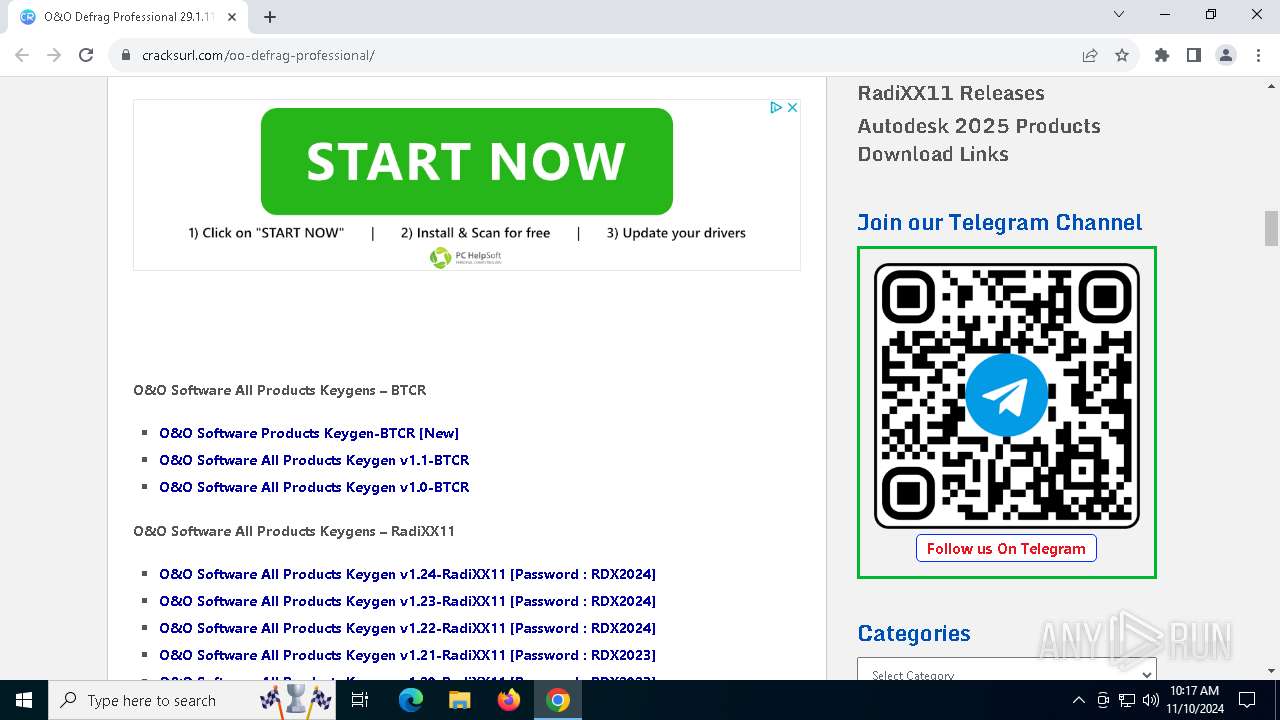1280x720 pixels.
Task: Open Keygen v1.23-RadiXX11 link
Action: coord(407,601)
